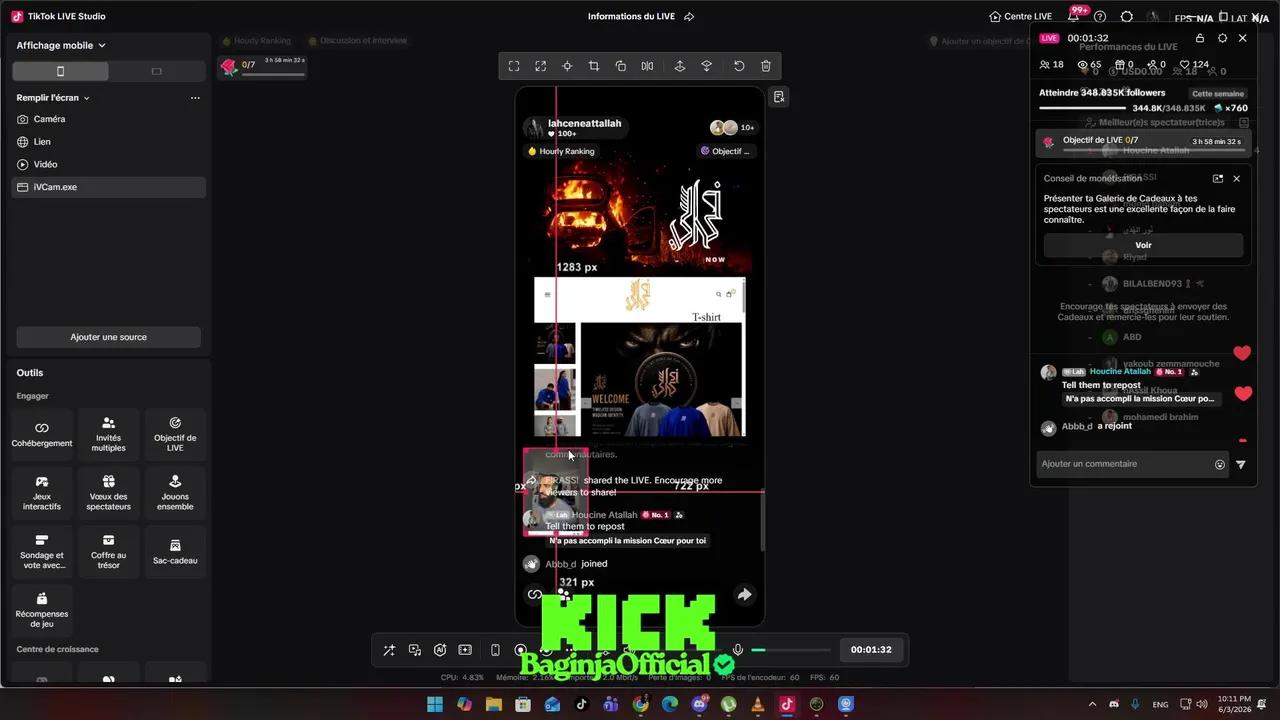Open File Explorer from the taskbar
The width and height of the screenshot is (1280, 720).
click(494, 704)
